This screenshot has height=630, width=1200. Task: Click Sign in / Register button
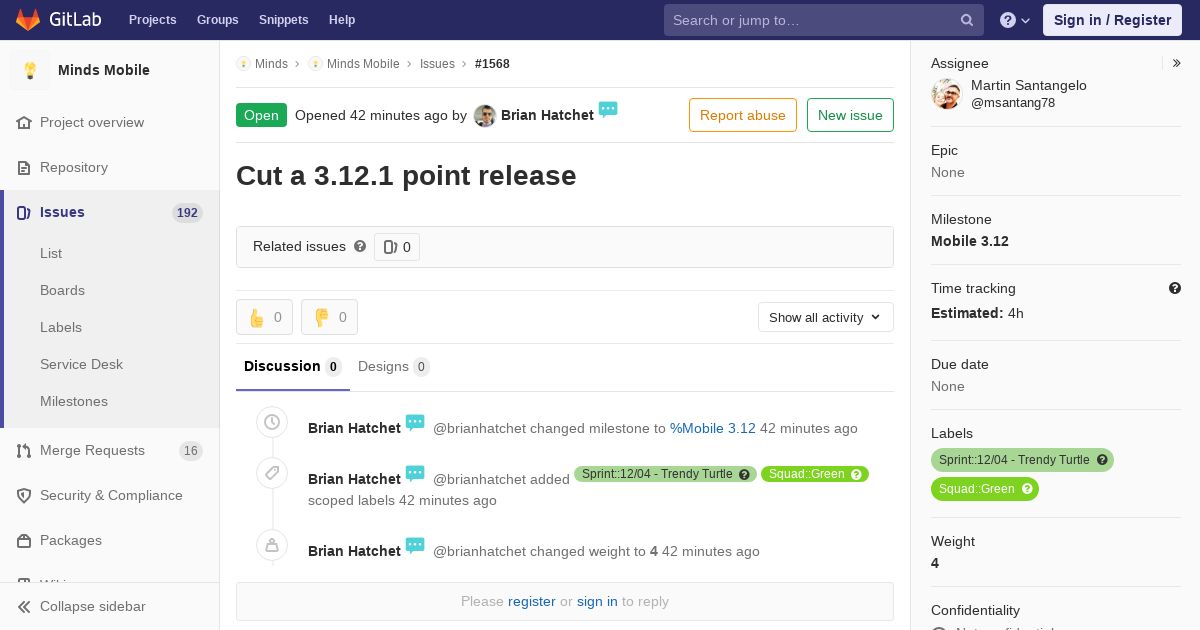pyautogui.click(x=1112, y=20)
